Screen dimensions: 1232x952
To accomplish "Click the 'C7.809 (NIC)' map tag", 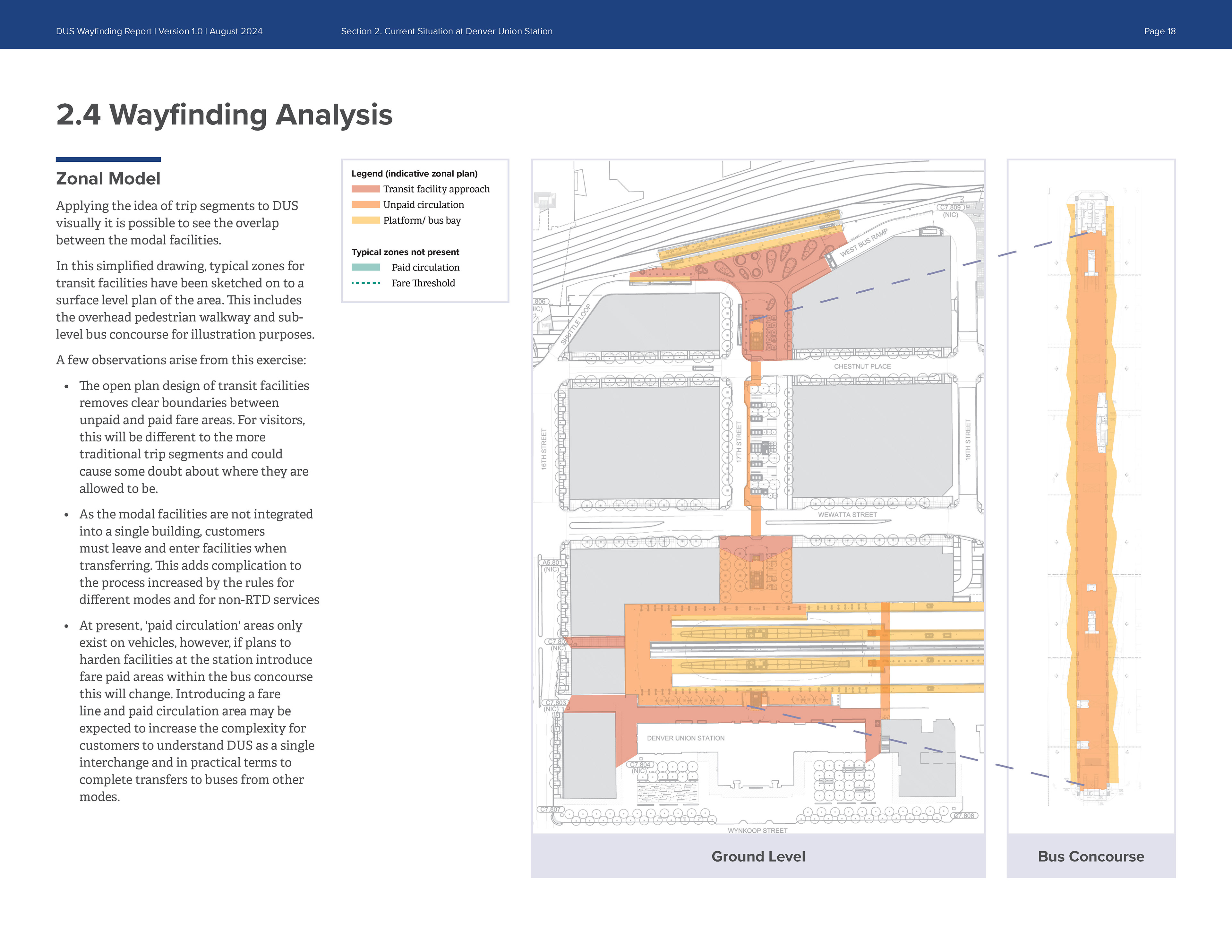I will 951,211.
